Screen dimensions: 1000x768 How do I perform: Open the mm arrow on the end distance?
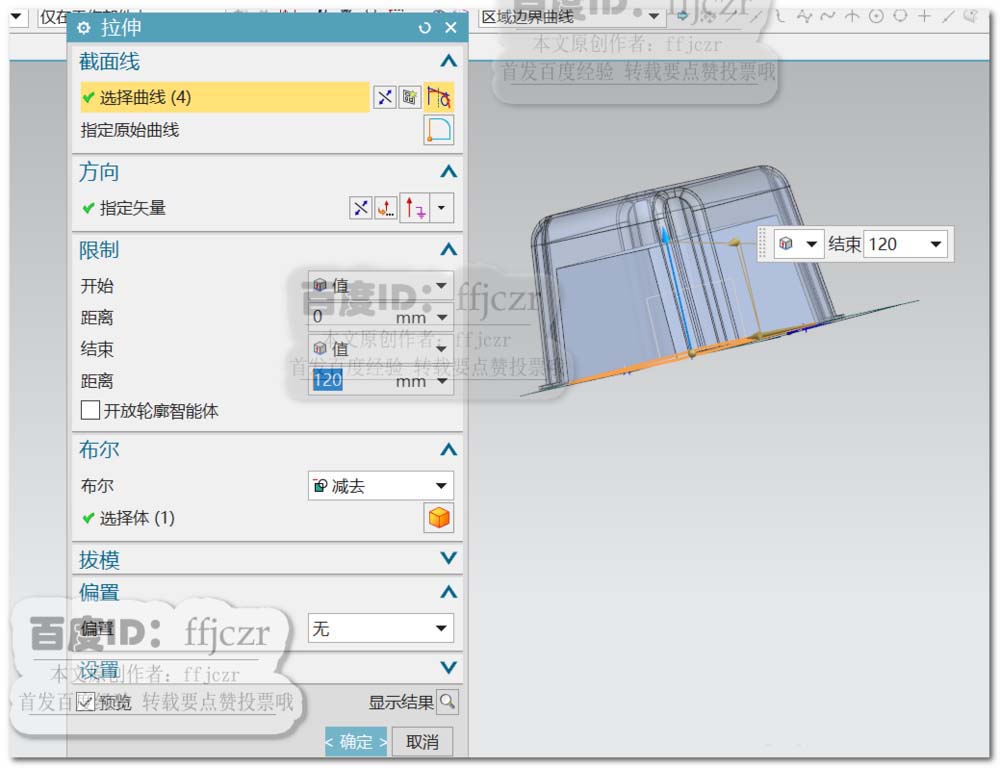tap(441, 381)
